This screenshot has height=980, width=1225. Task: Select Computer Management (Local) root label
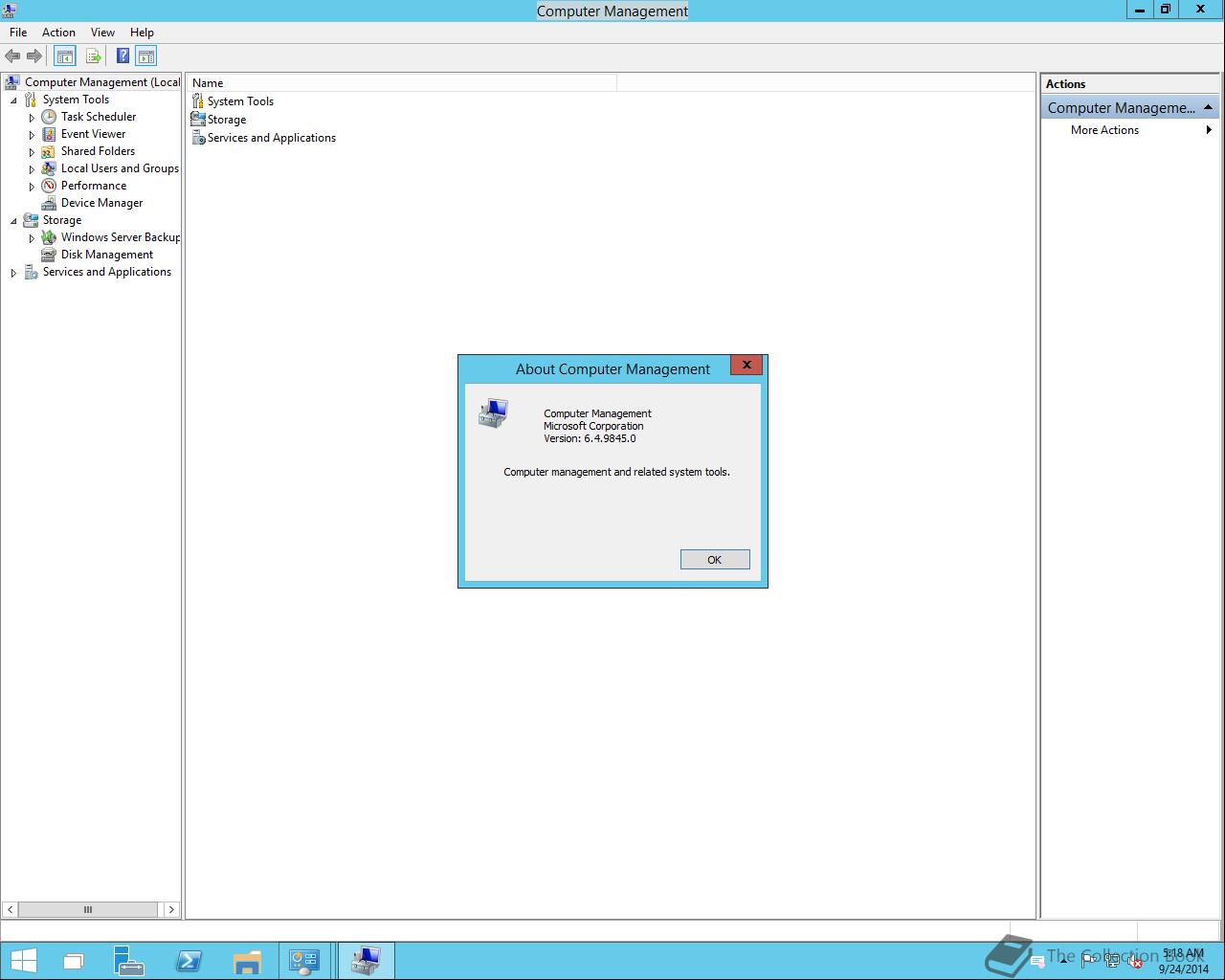point(102,82)
